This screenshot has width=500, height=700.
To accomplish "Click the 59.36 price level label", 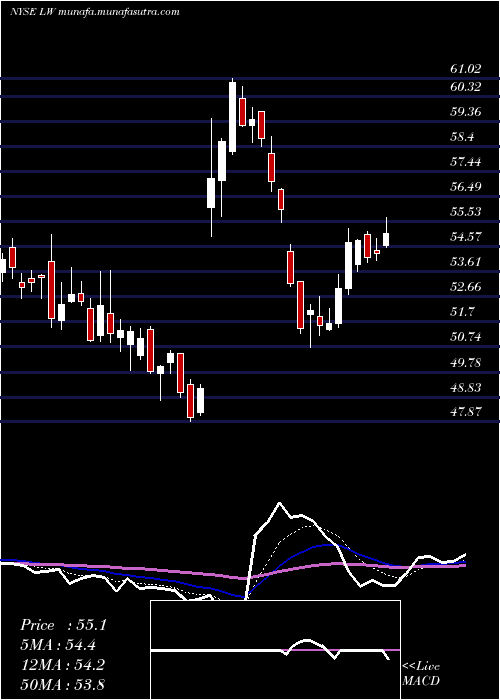I will [x=466, y=112].
